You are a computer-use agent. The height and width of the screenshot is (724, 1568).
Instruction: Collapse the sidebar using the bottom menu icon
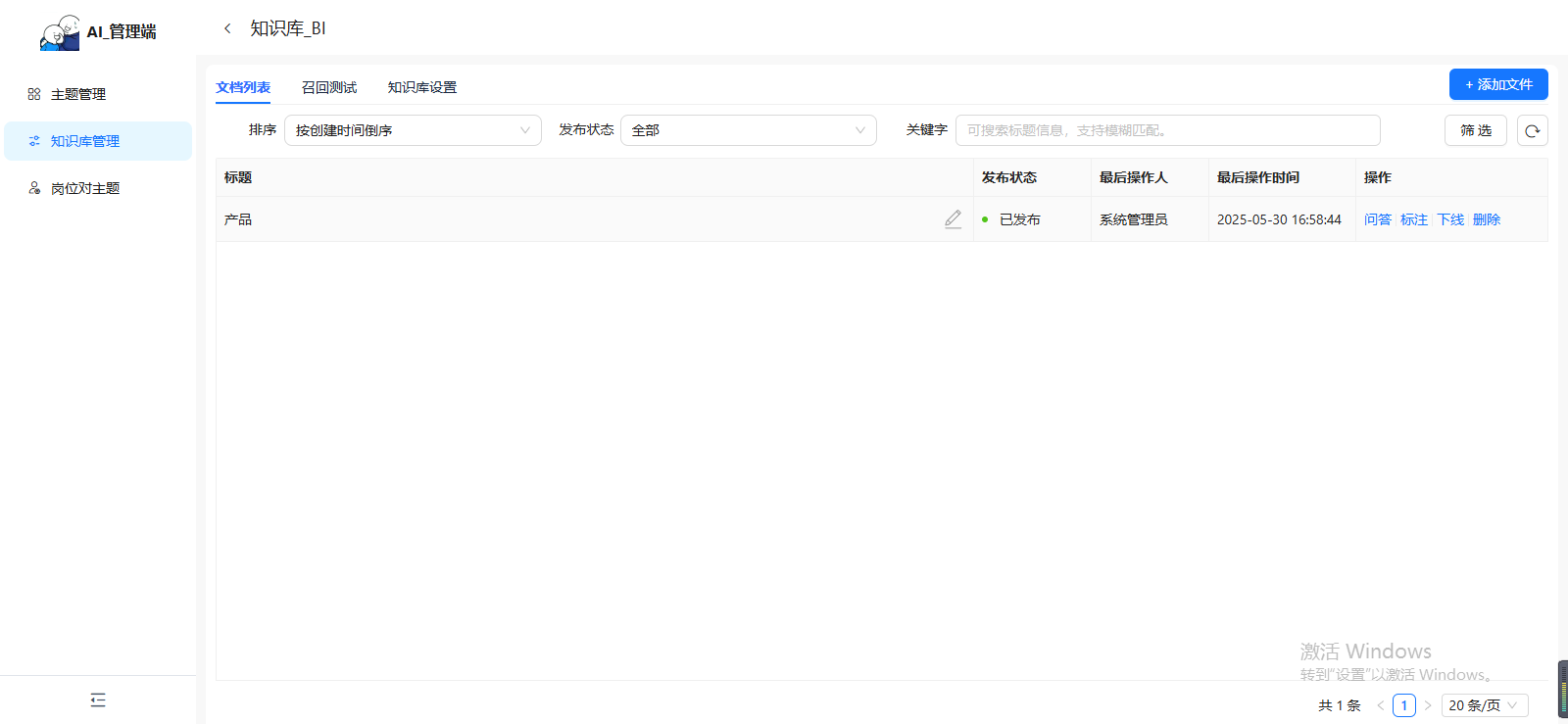(98, 700)
